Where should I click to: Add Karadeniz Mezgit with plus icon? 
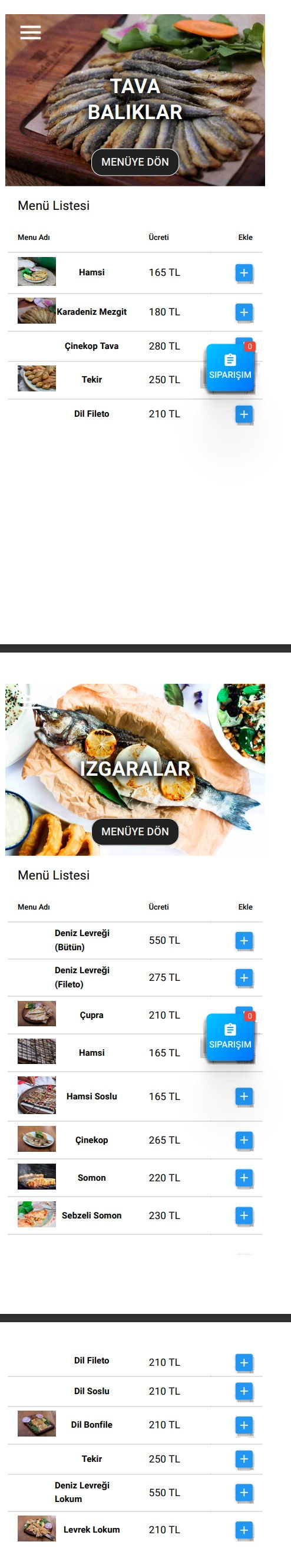(x=243, y=312)
